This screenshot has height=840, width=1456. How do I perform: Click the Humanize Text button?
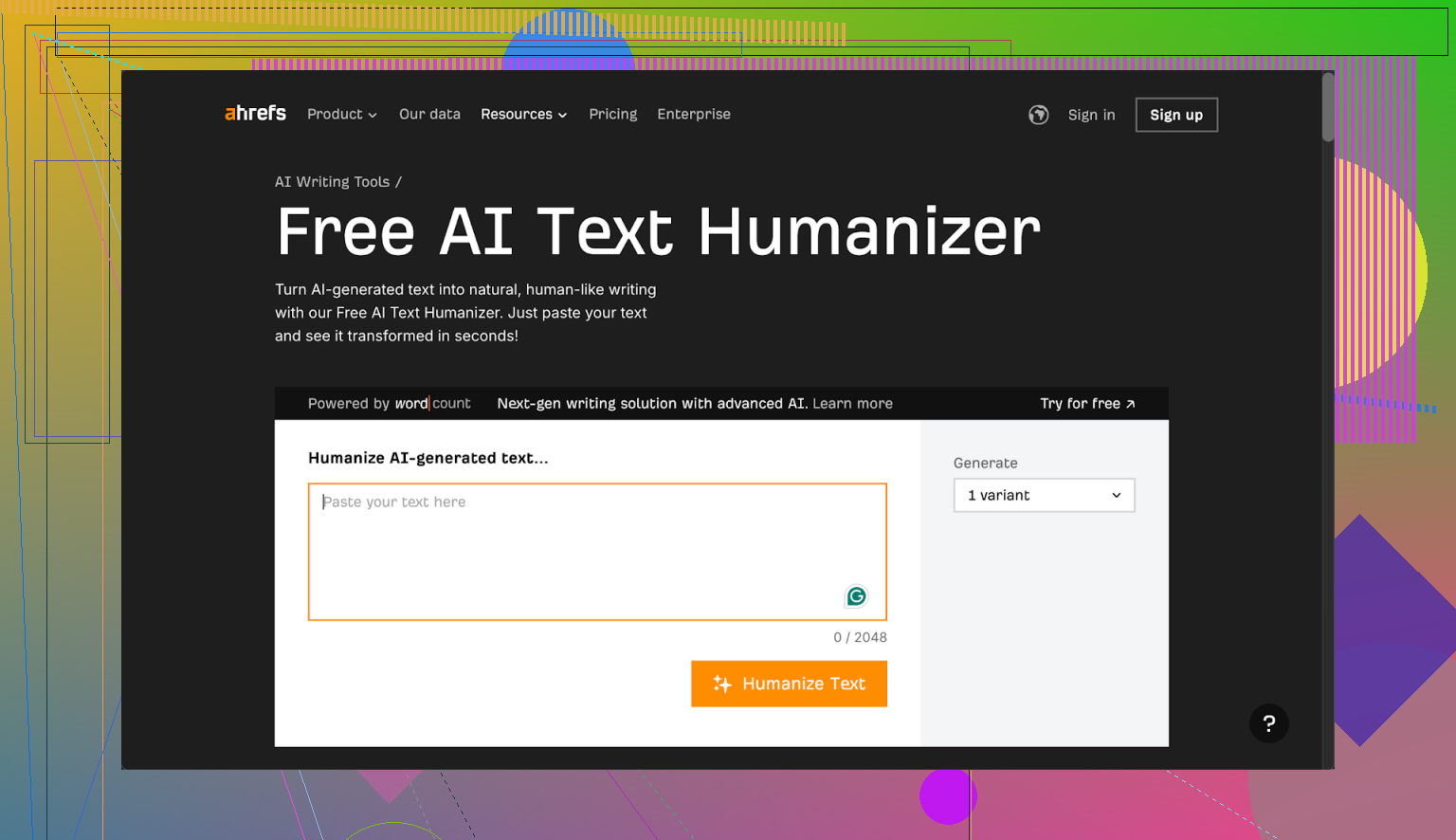(x=789, y=684)
